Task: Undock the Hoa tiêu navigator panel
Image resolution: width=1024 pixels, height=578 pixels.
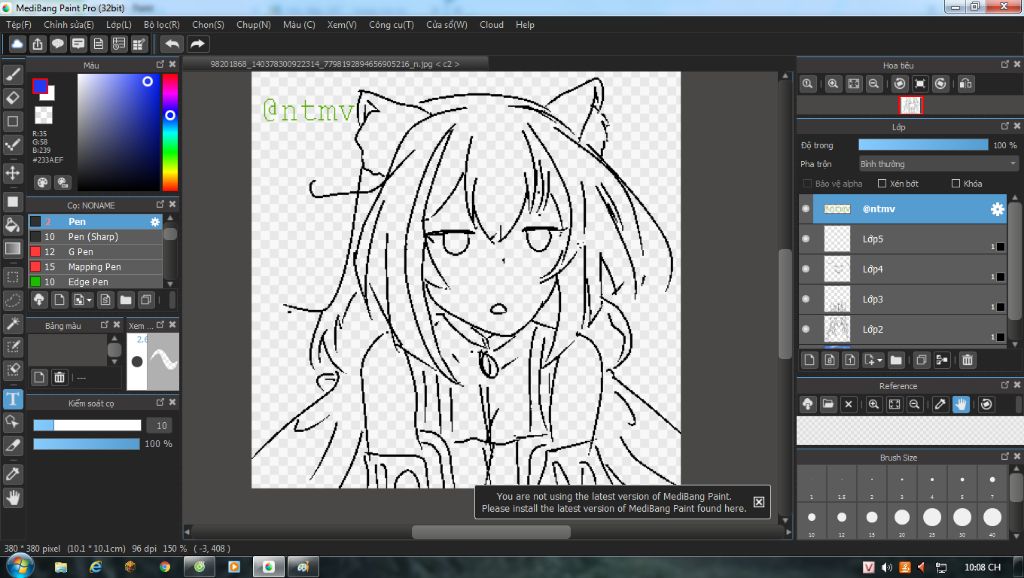Action: point(1004,64)
